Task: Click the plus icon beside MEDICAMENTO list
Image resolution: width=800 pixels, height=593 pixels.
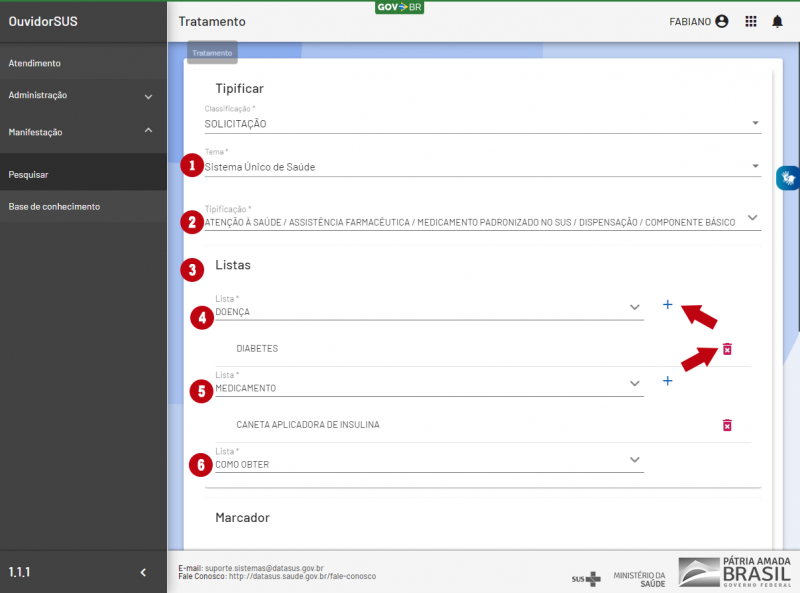Action: pos(667,381)
